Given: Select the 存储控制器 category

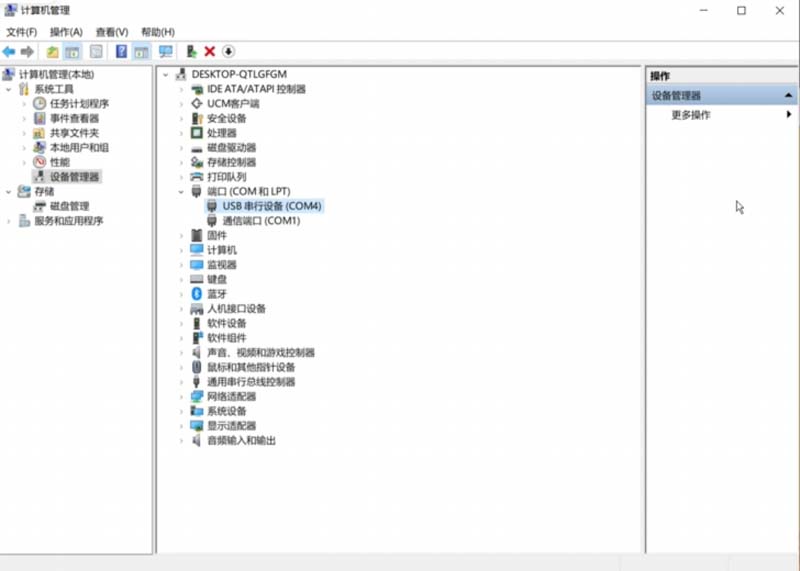Looking at the screenshot, I should click(x=231, y=162).
